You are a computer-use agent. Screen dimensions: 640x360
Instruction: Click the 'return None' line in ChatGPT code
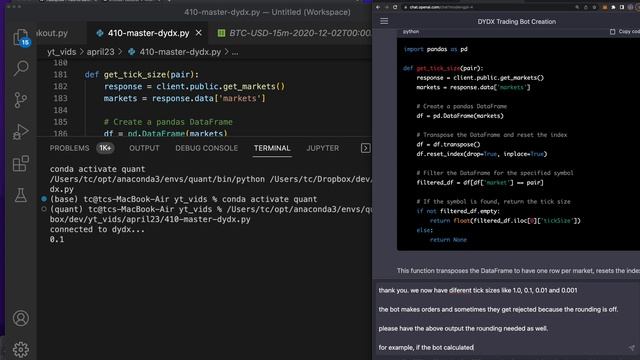448,240
